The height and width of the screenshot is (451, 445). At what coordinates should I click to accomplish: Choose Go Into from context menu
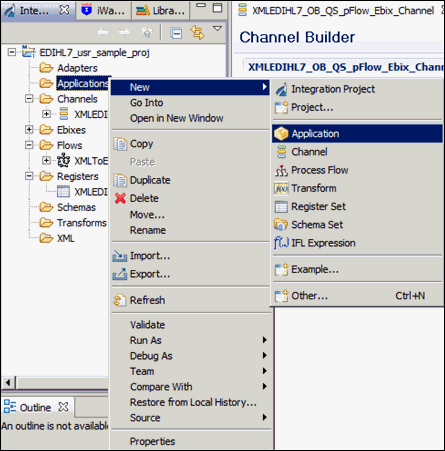pos(190,103)
